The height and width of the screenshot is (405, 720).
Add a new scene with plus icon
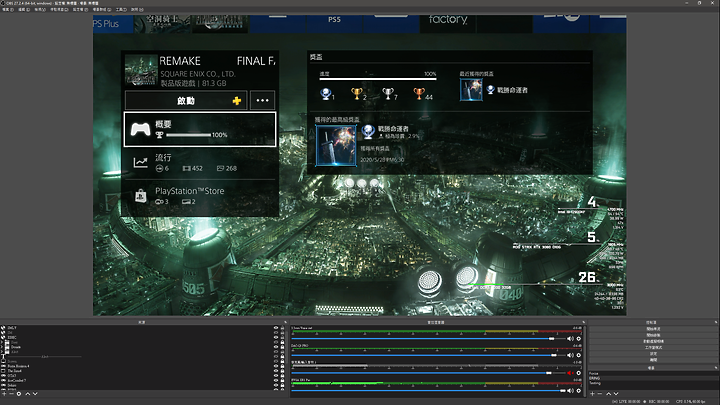point(592,394)
